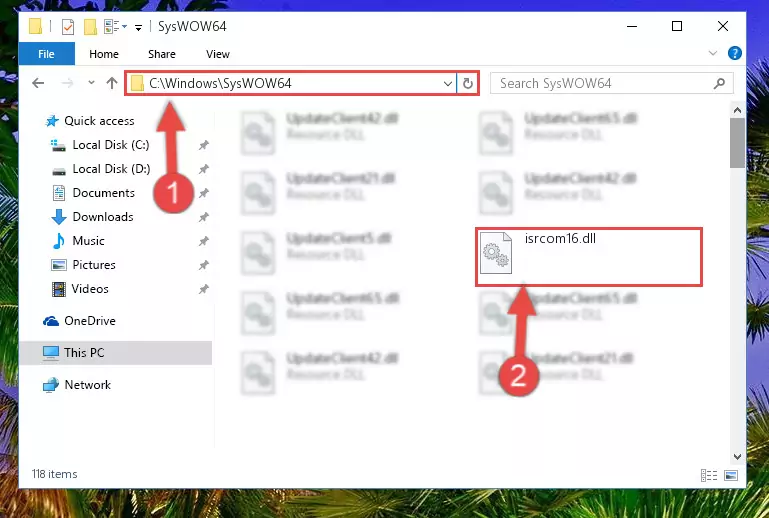Click the Documents page icon in sidebar
Viewport: 769px width, 518px height.
pyautogui.click(x=59, y=193)
